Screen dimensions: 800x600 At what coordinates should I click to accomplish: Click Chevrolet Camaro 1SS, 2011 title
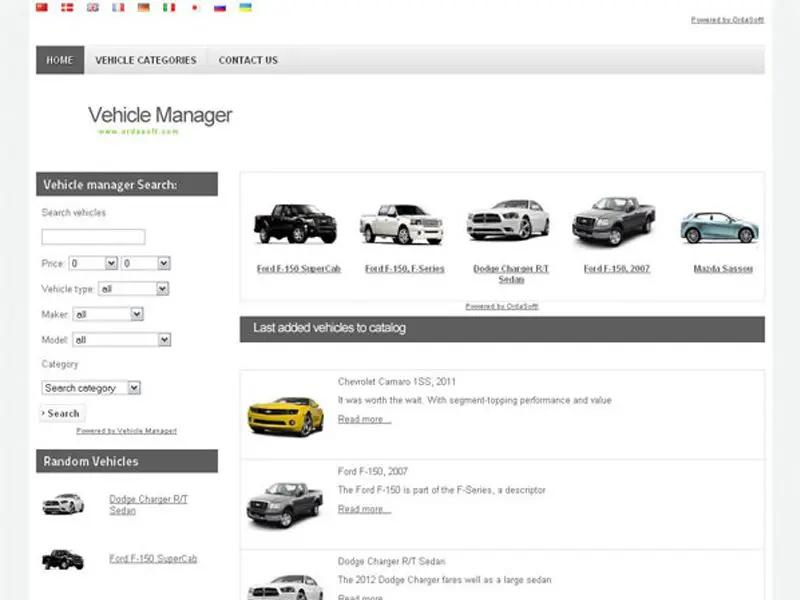point(397,382)
